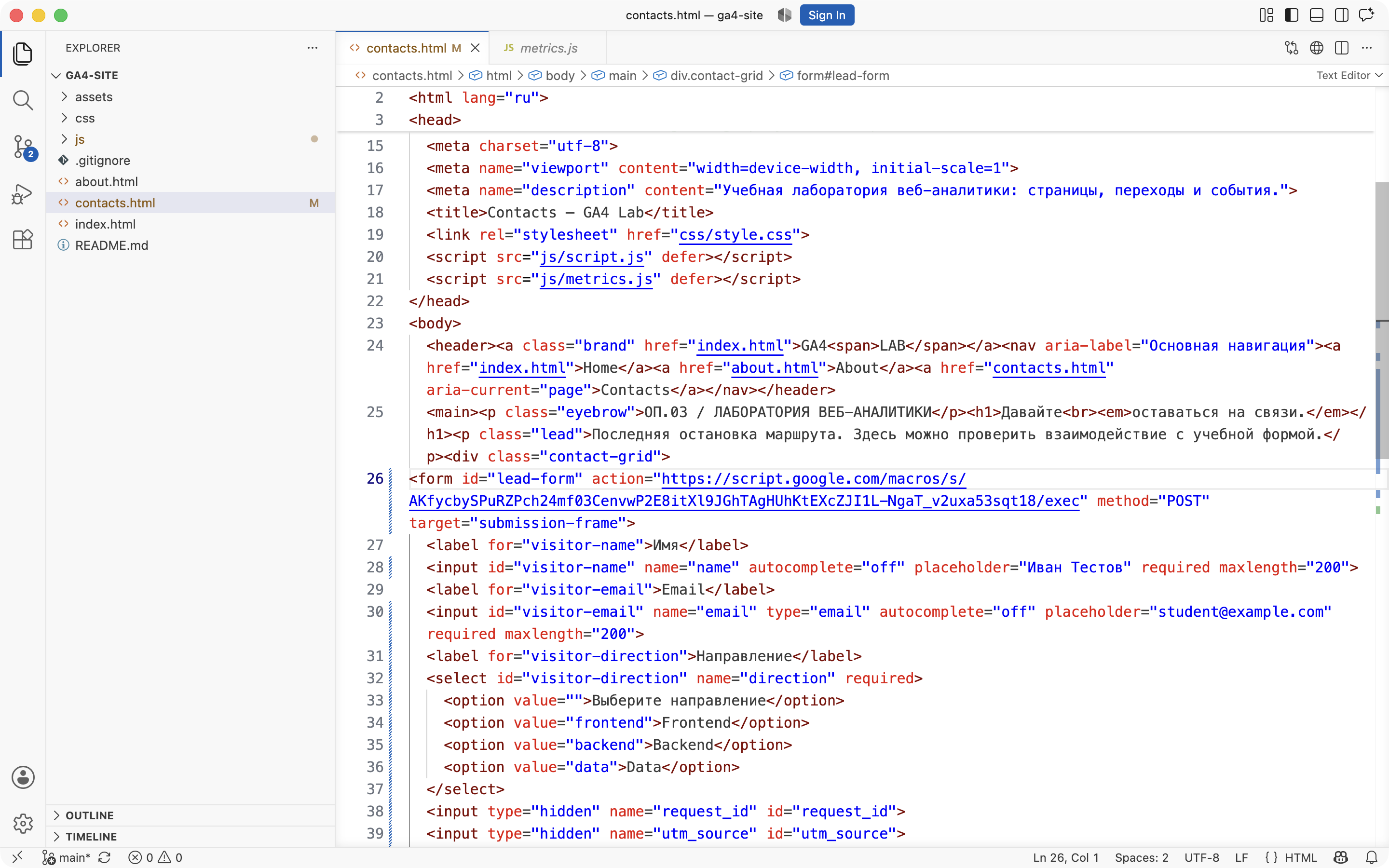Toggle secondary side bar visibility
This screenshot has height=868, width=1389.
pos(1341,15)
